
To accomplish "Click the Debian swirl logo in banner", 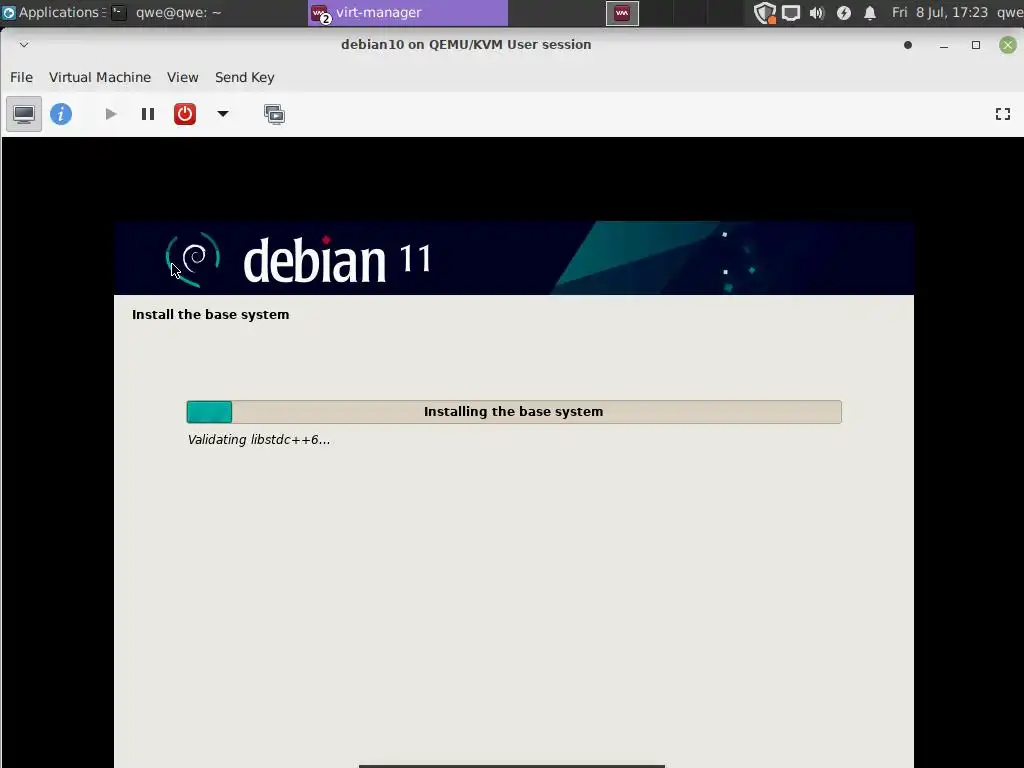I will pos(193,259).
